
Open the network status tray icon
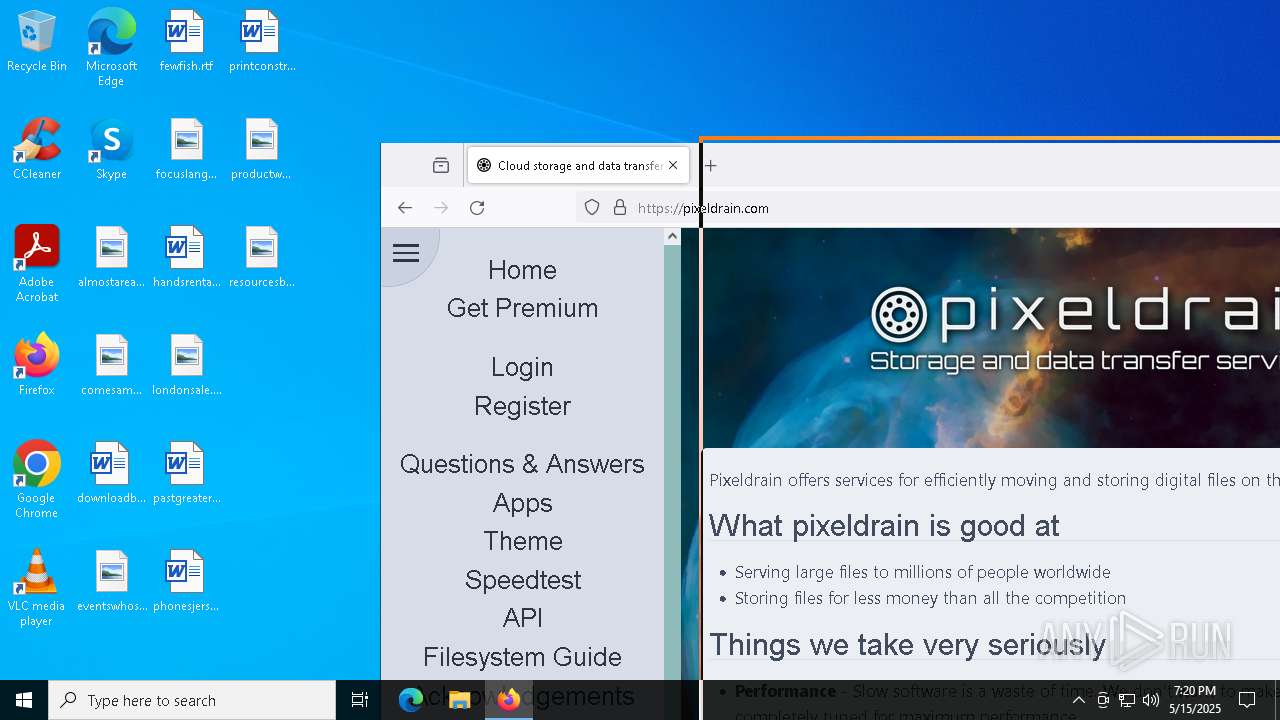1127,700
